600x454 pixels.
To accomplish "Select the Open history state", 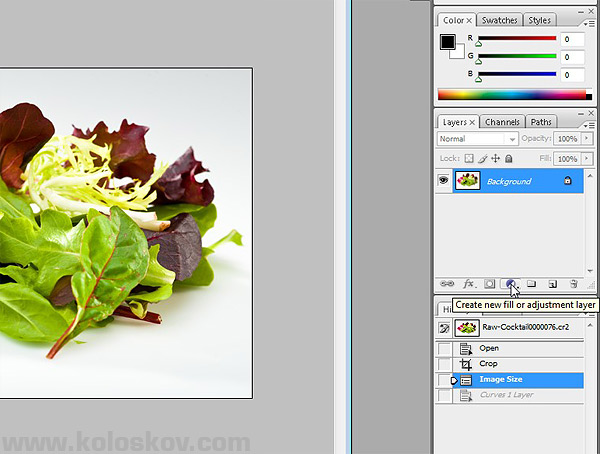I will 518,349.
